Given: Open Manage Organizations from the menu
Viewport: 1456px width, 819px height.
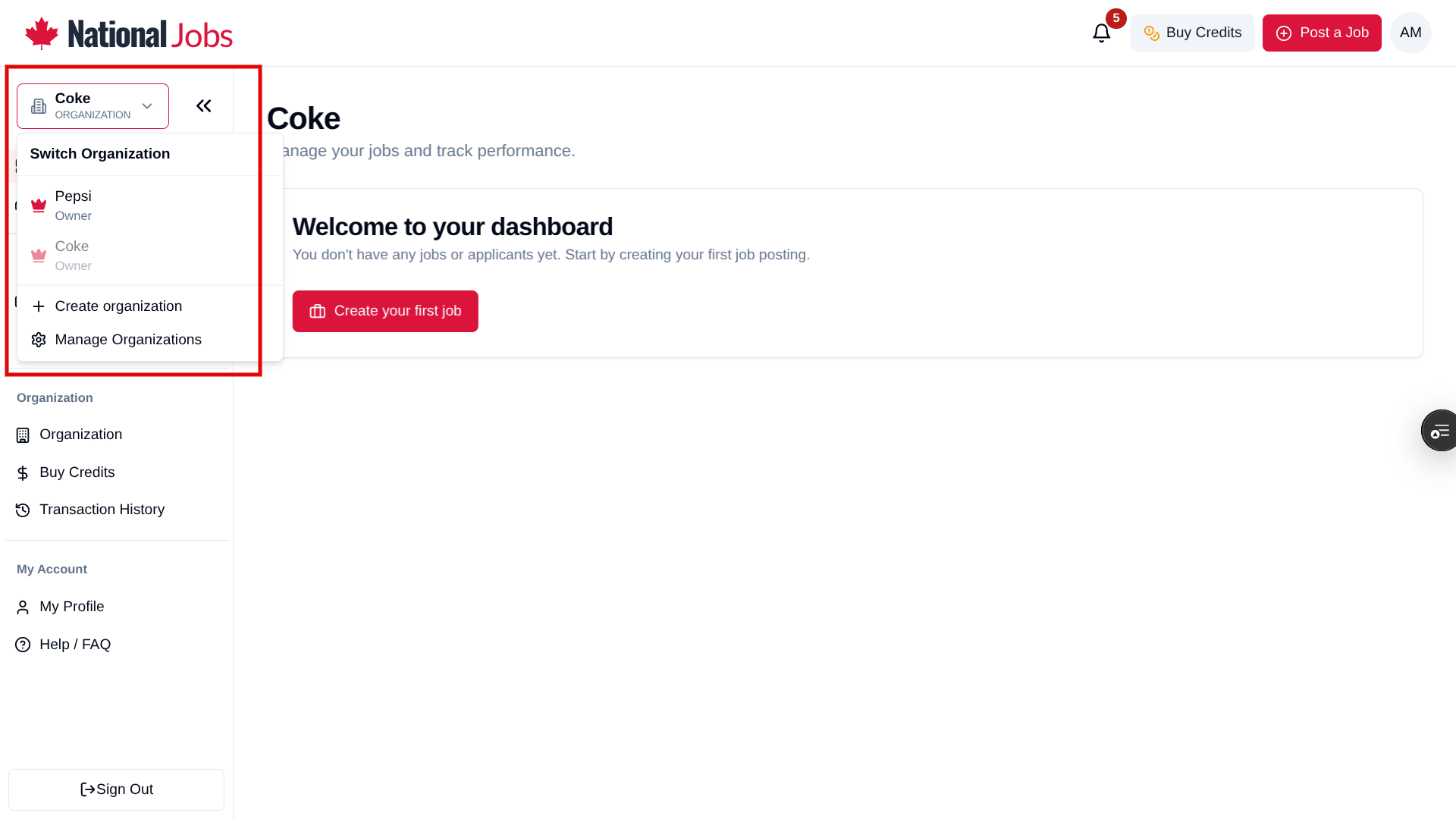Looking at the screenshot, I should 150,340.
